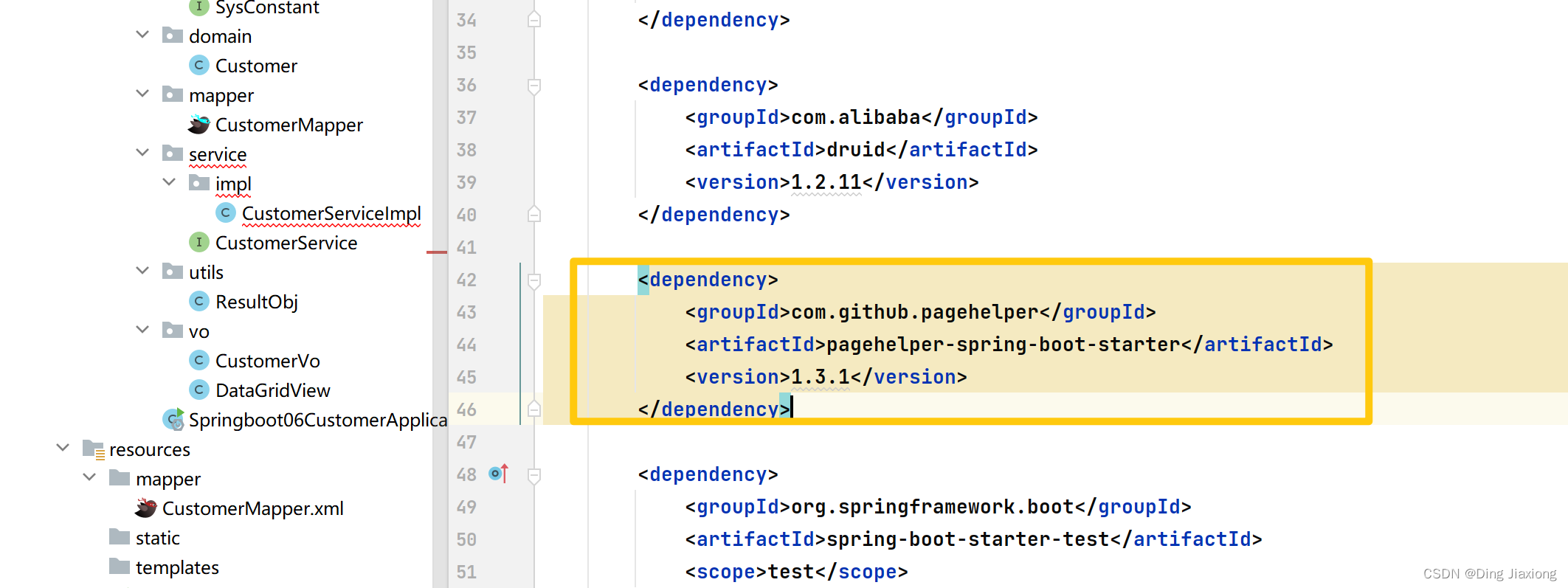Screen dimensions: 1568x588
Task: Toggle code fold marker on line 36
Action: point(534,86)
